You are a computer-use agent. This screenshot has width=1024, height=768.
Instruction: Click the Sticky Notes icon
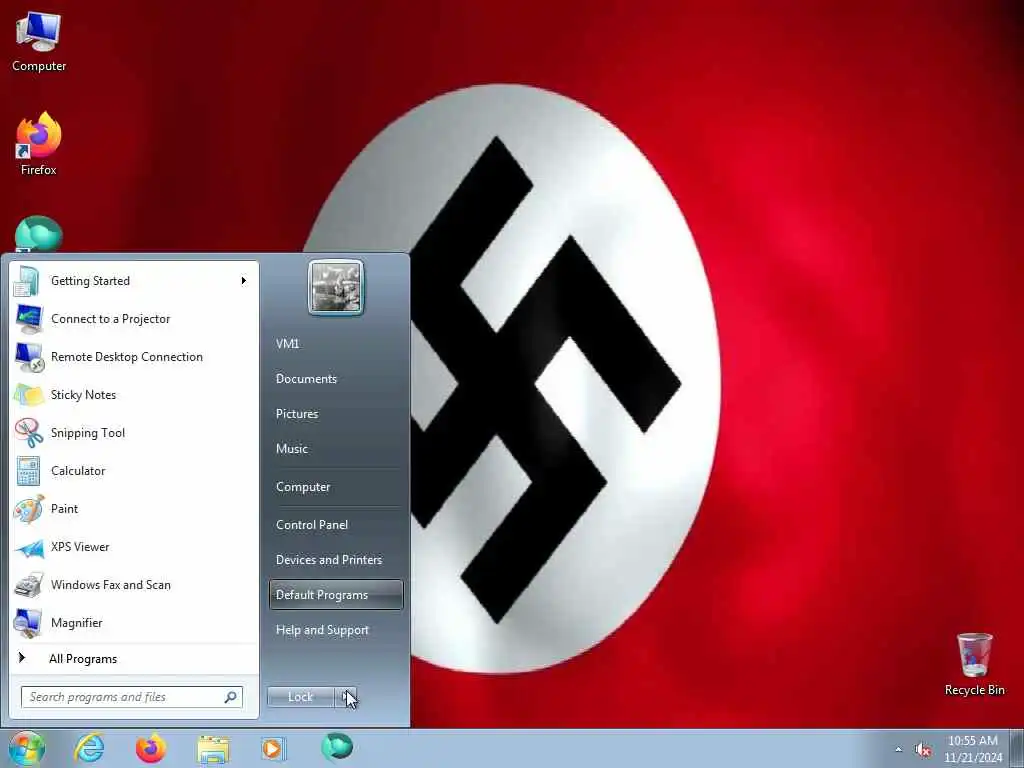pyautogui.click(x=29, y=395)
